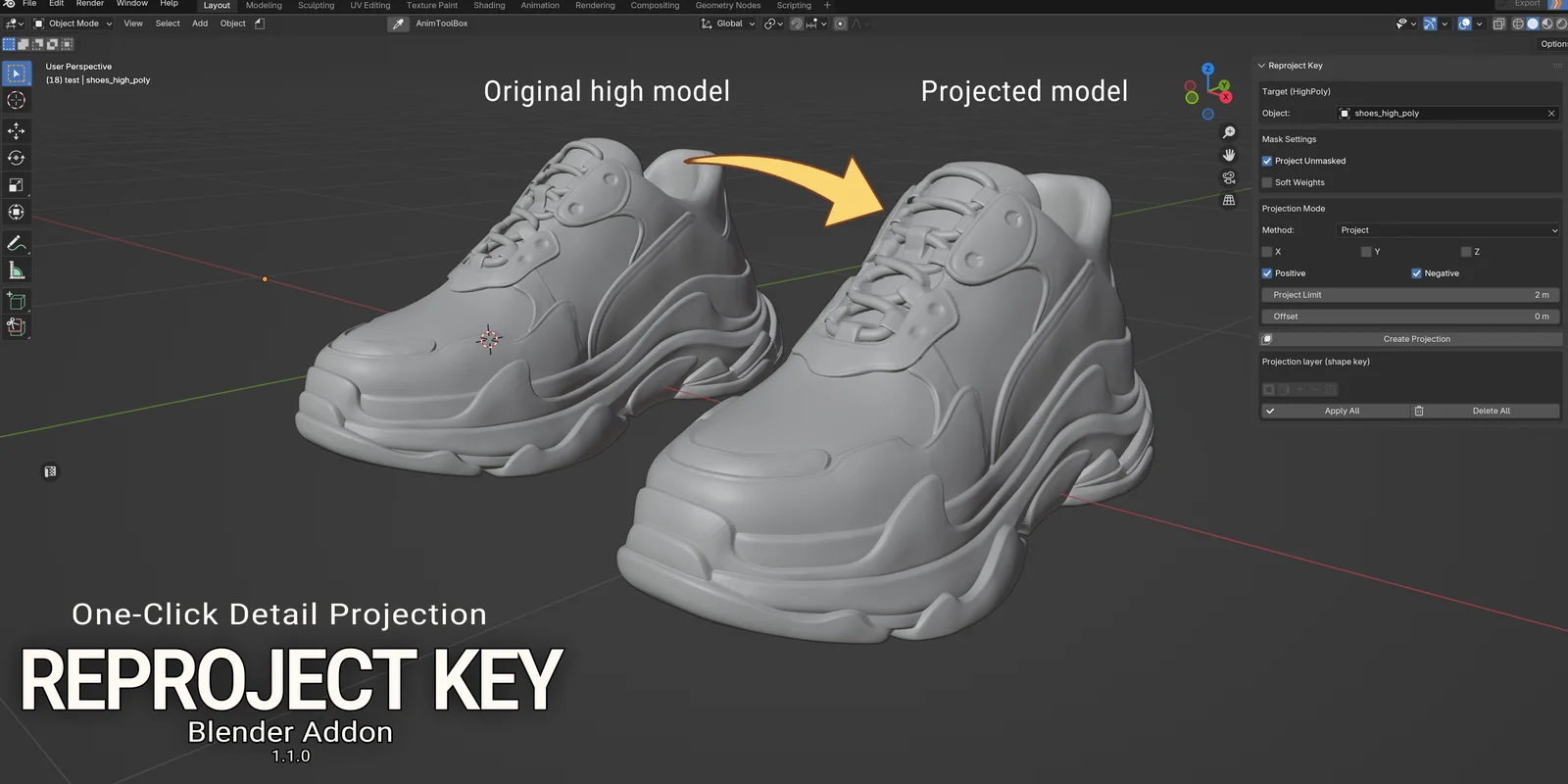Click the Blender logo icon
This screenshot has height=784, width=1568.
(x=9, y=4)
